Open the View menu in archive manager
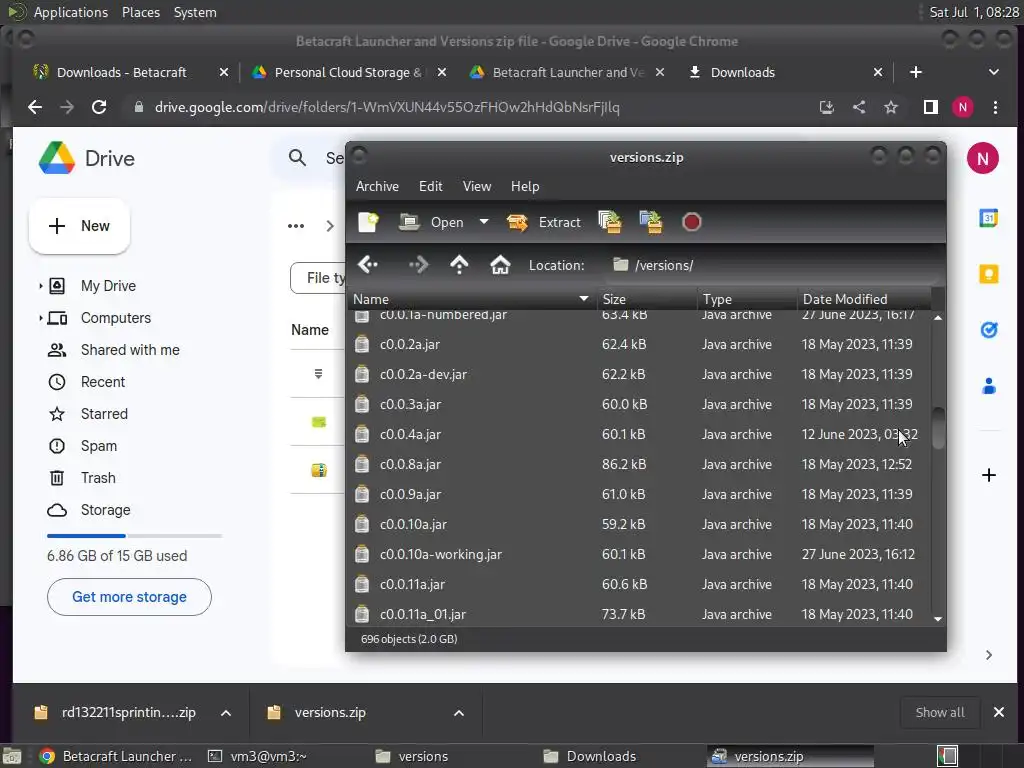The height and width of the screenshot is (768, 1024). pyautogui.click(x=477, y=186)
